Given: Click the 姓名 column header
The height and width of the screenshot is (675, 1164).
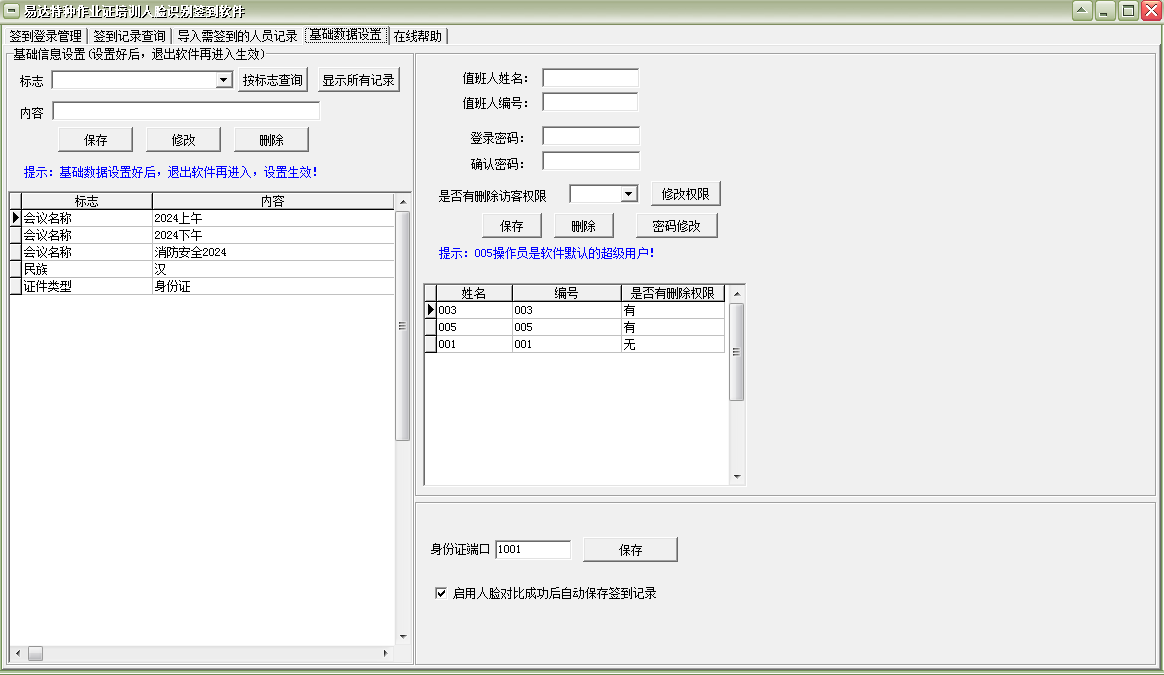Looking at the screenshot, I should tap(474, 293).
